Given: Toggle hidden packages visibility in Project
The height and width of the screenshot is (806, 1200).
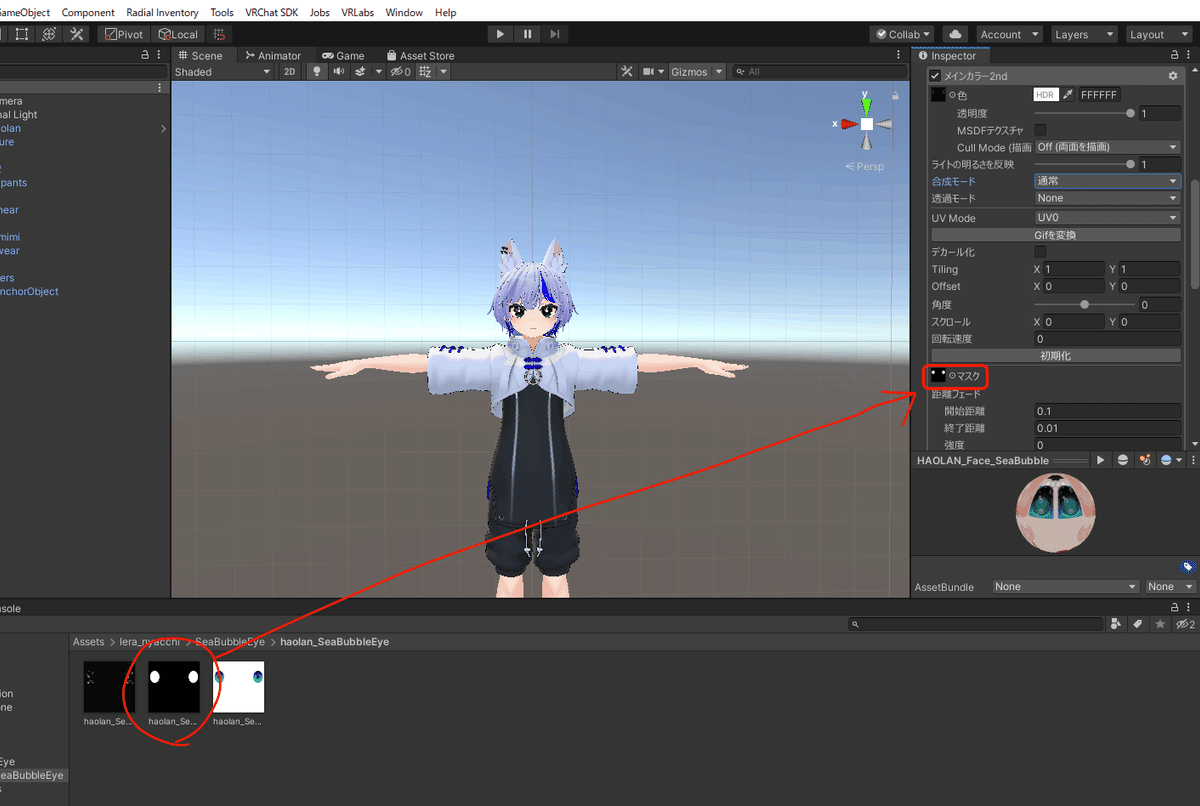Looking at the screenshot, I should point(1185,624).
